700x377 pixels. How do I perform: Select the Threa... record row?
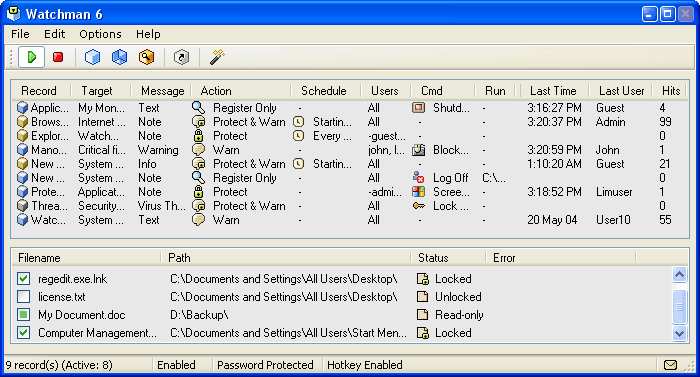tap(350, 206)
